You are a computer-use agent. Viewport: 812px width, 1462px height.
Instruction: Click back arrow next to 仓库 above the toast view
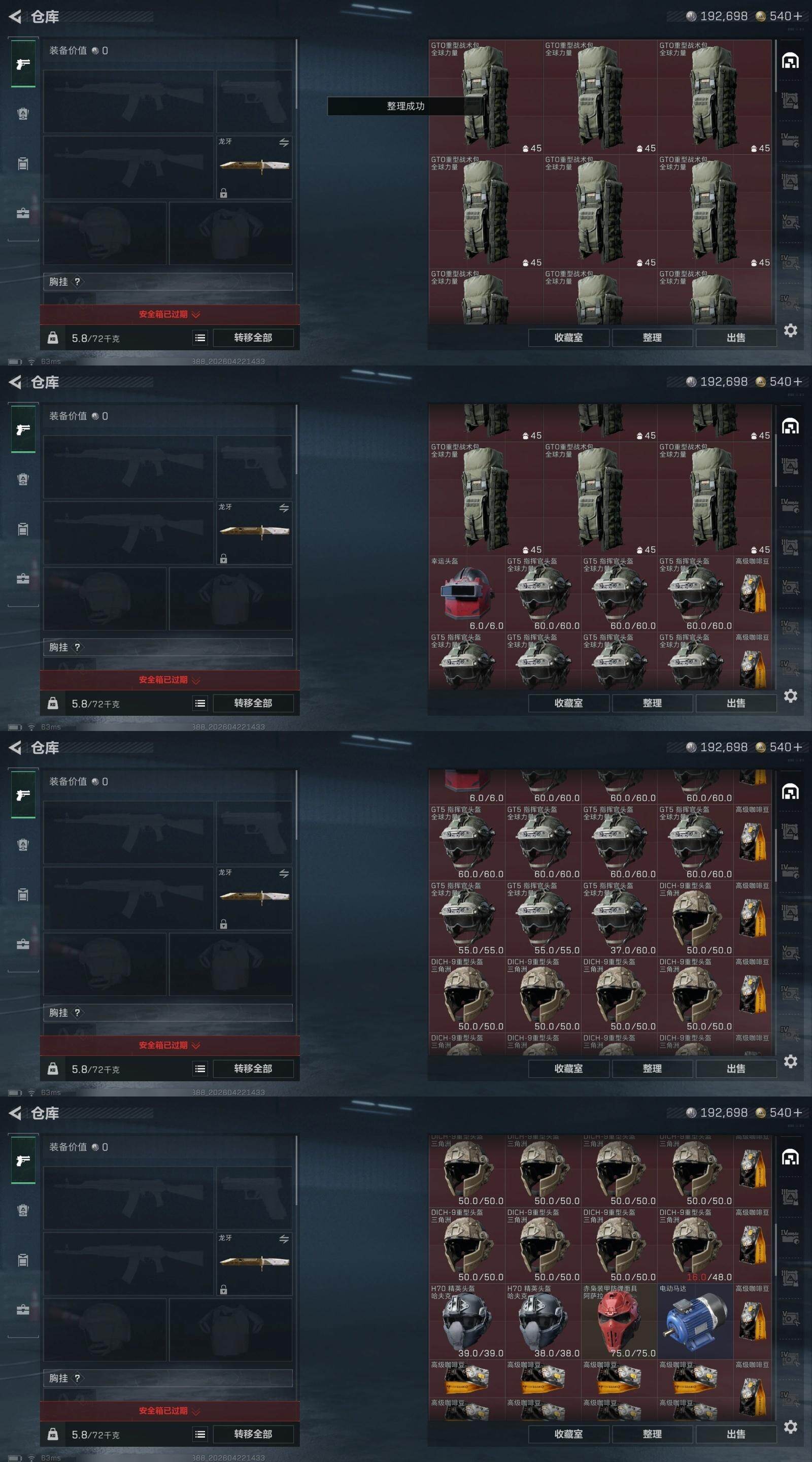[15, 16]
